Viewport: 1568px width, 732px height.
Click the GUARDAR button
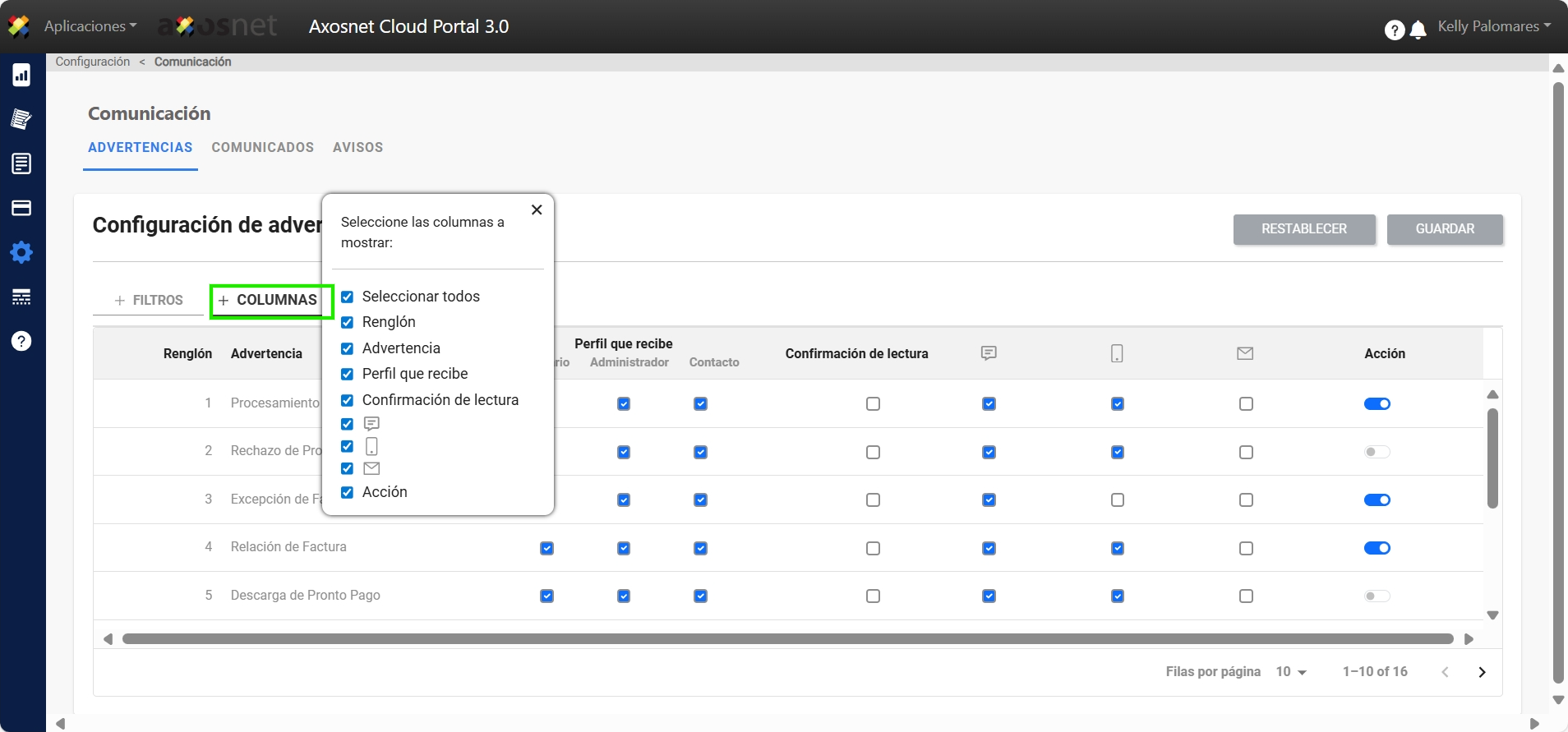coord(1444,229)
